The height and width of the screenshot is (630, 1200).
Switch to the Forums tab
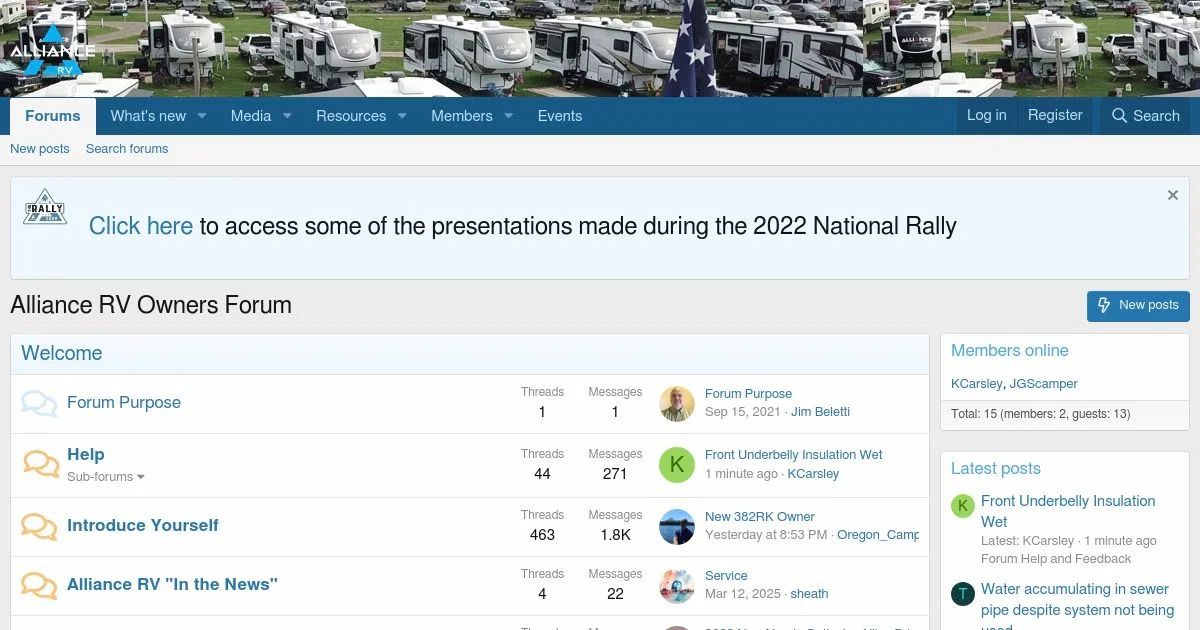[53, 116]
